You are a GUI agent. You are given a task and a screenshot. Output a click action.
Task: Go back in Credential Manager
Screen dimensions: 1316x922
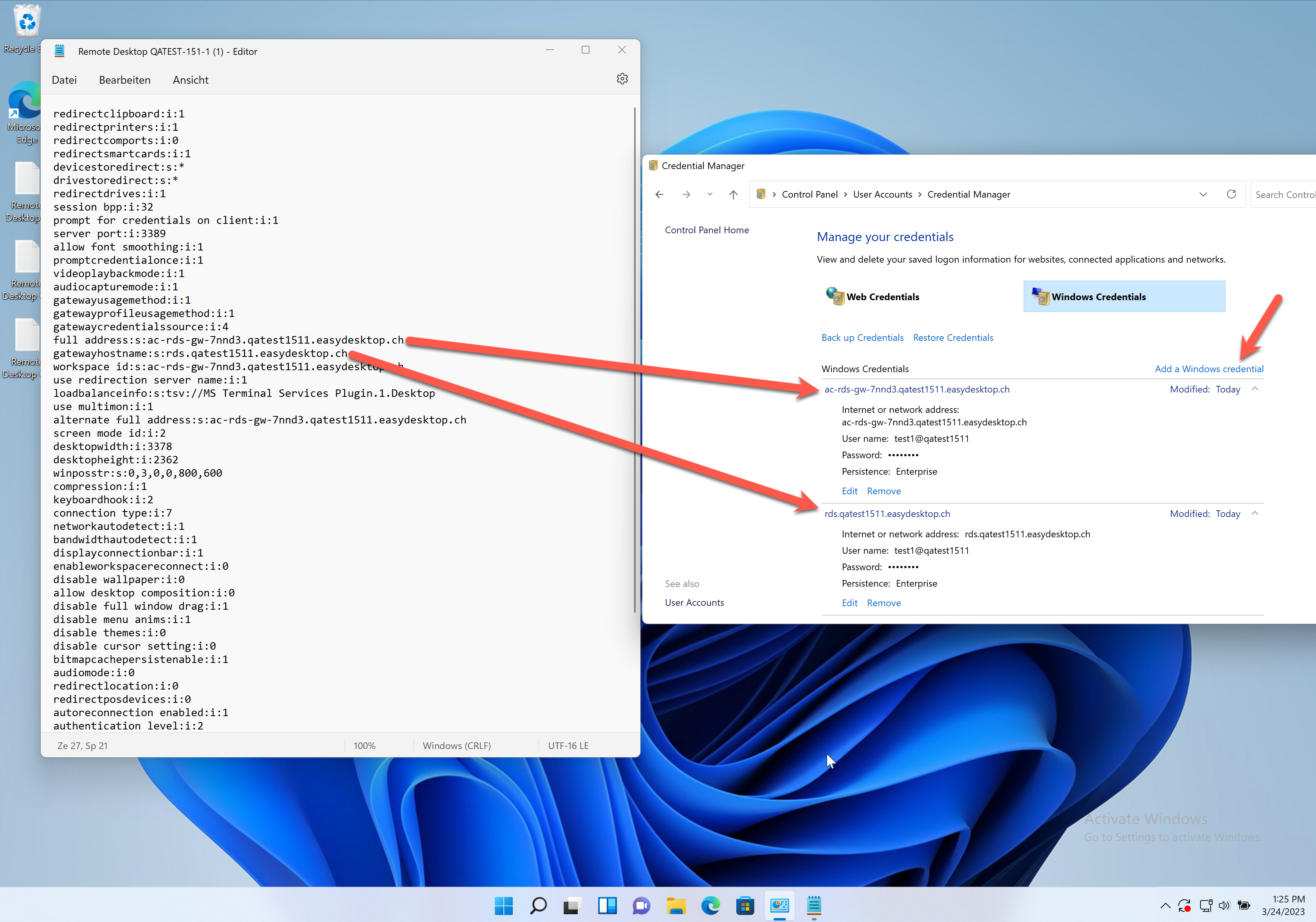pos(659,195)
